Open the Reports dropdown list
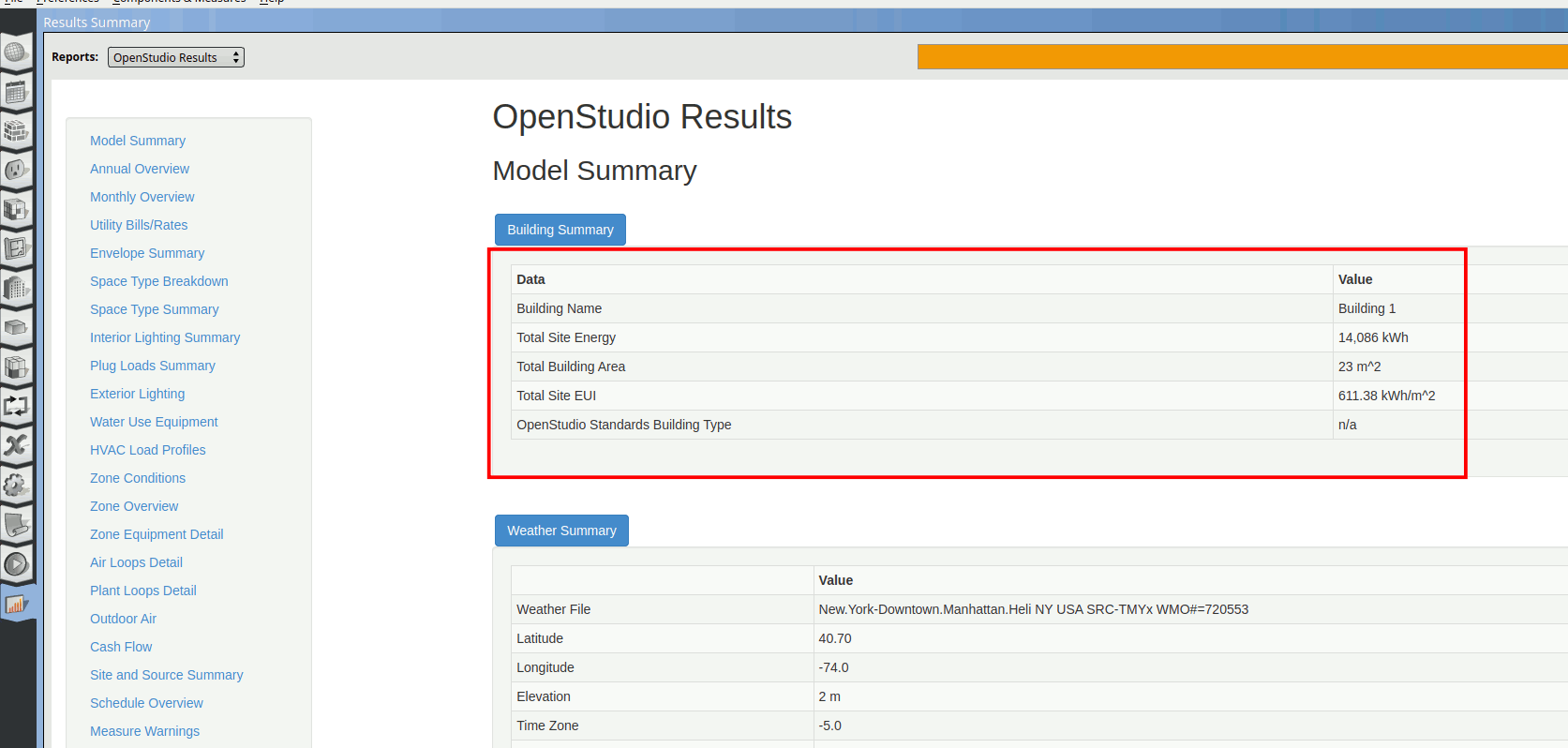 175,57
